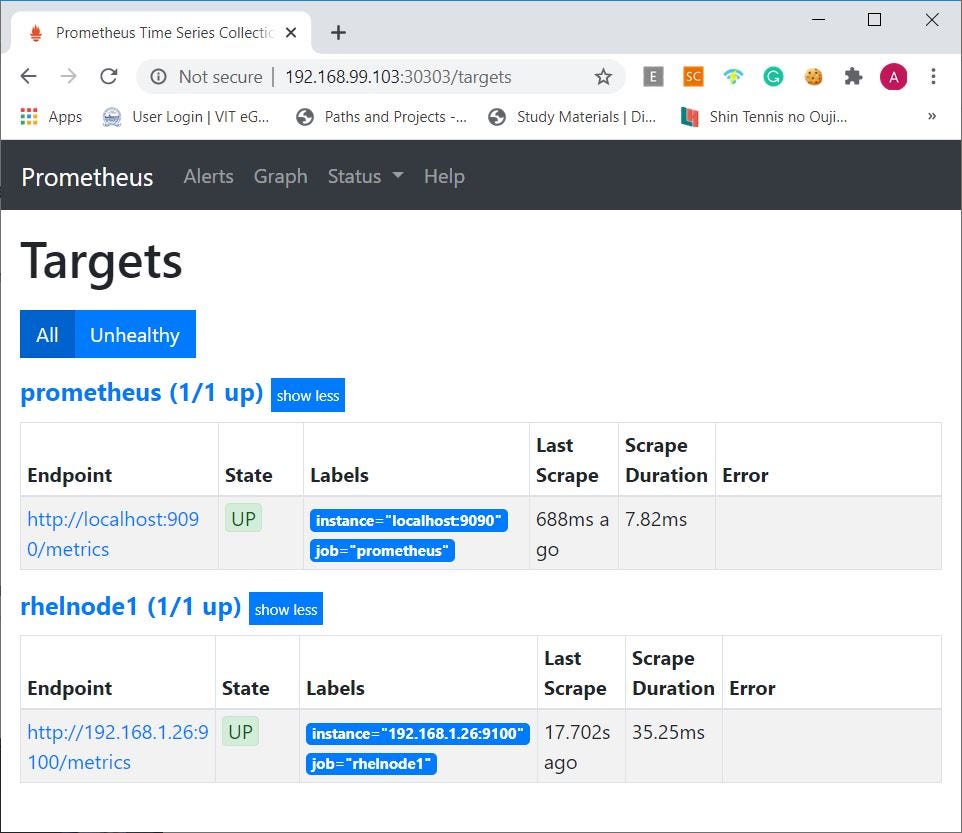Screen dimensions: 962x833
Task: Select the All targets filter
Action: (x=47, y=334)
